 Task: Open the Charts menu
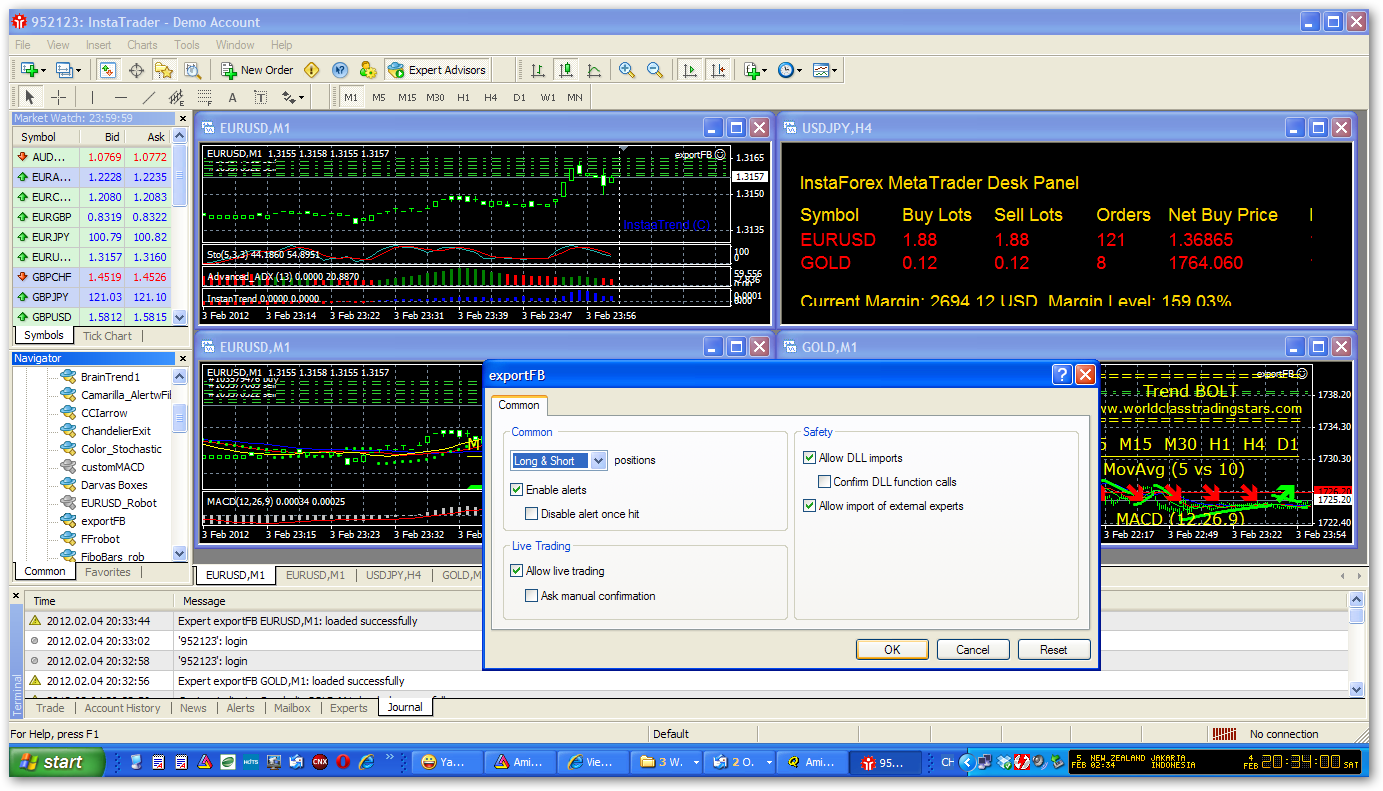[x=142, y=45]
